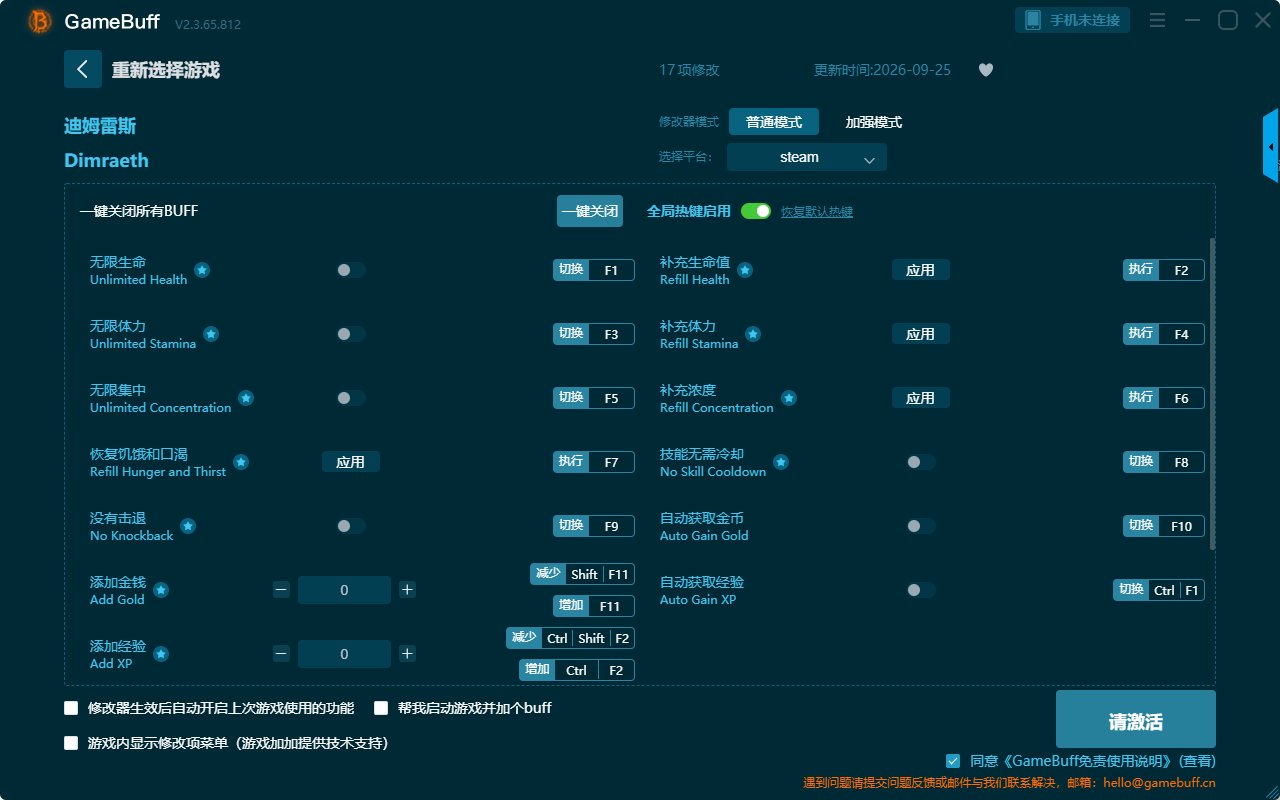Check the in-game cheat menu display checkbox
1280x800 pixels.
click(x=71, y=743)
